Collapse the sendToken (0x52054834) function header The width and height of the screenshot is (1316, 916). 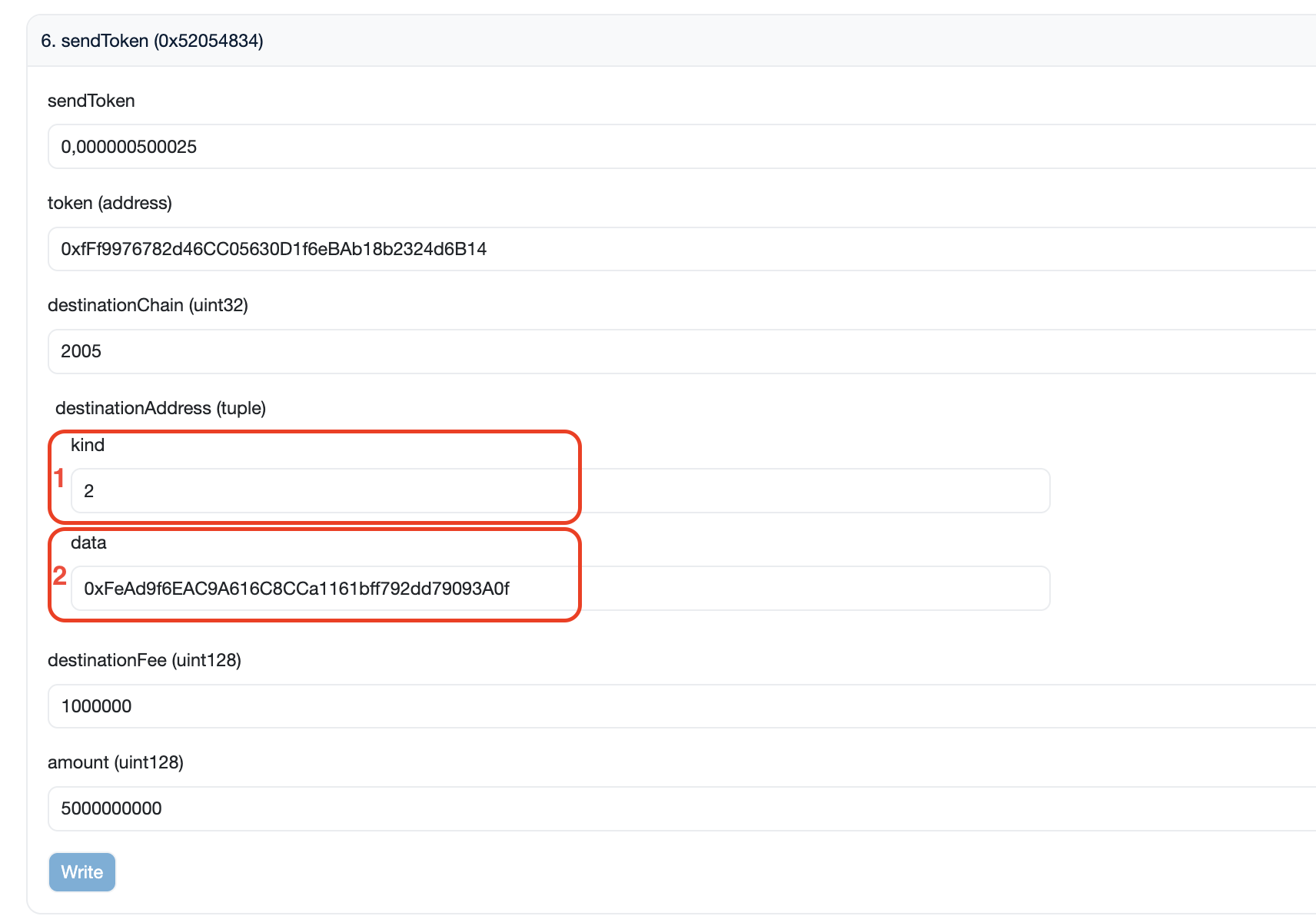[x=152, y=41]
